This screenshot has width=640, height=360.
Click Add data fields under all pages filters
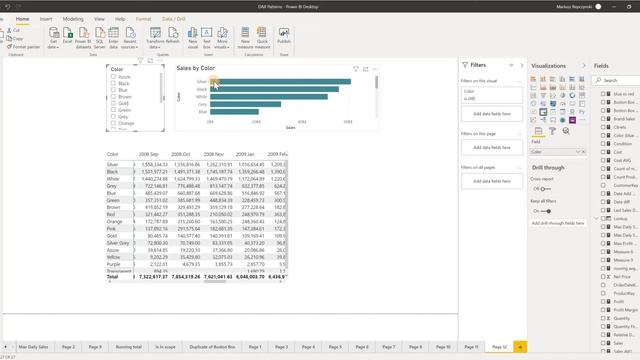[492, 181]
